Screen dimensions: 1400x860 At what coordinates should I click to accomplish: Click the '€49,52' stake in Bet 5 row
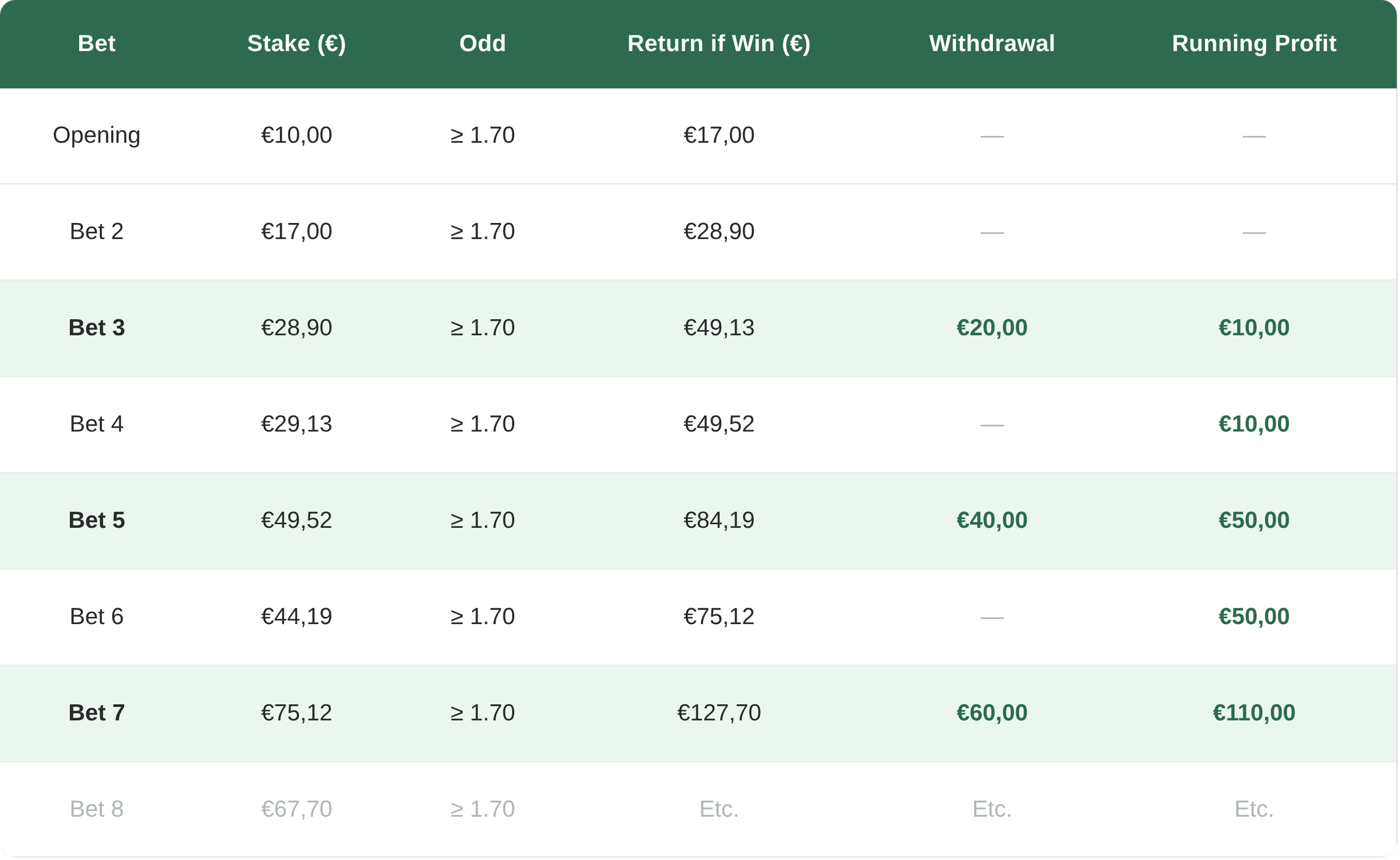[297, 520]
